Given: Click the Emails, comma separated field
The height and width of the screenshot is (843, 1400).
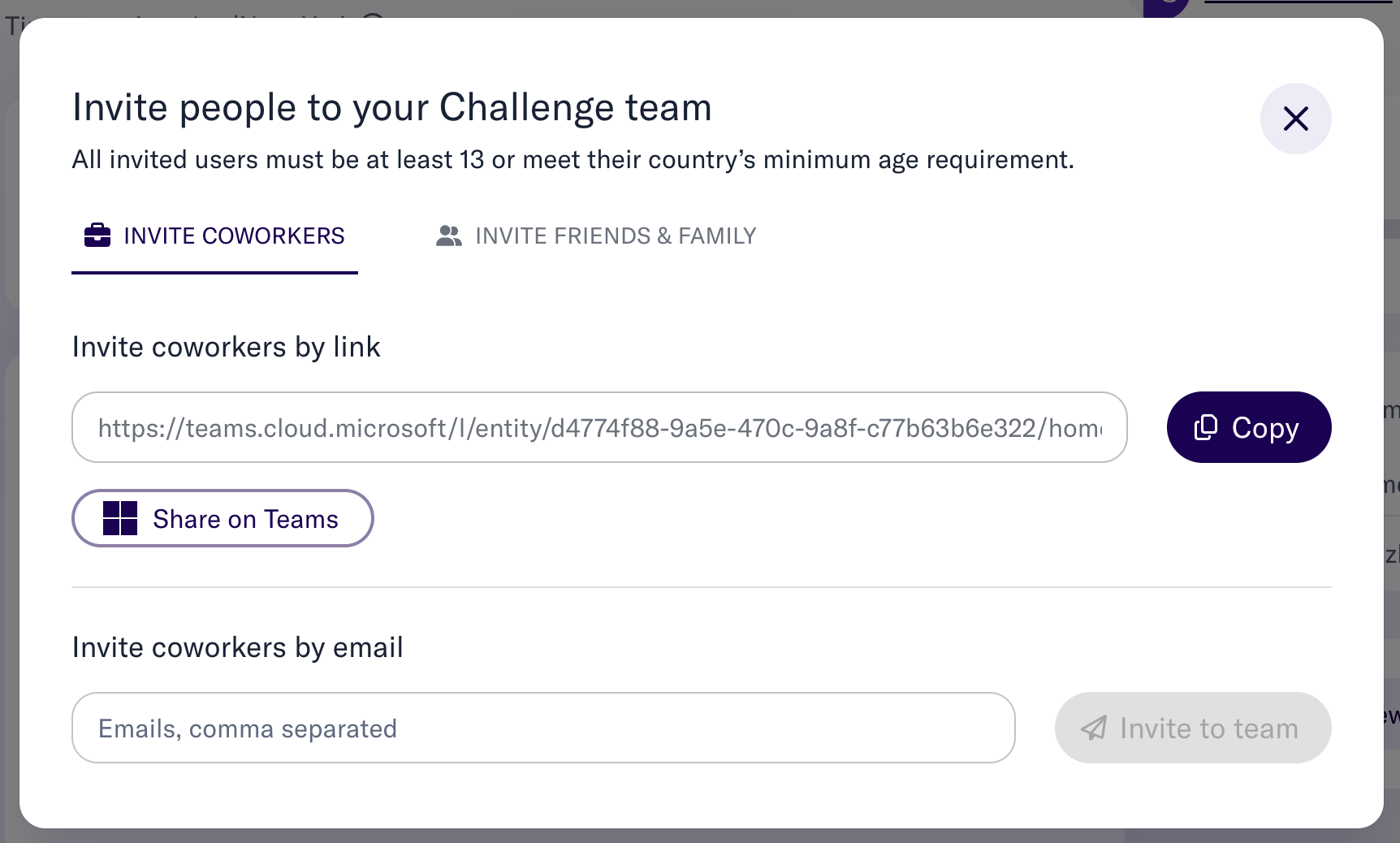Looking at the screenshot, I should point(543,728).
